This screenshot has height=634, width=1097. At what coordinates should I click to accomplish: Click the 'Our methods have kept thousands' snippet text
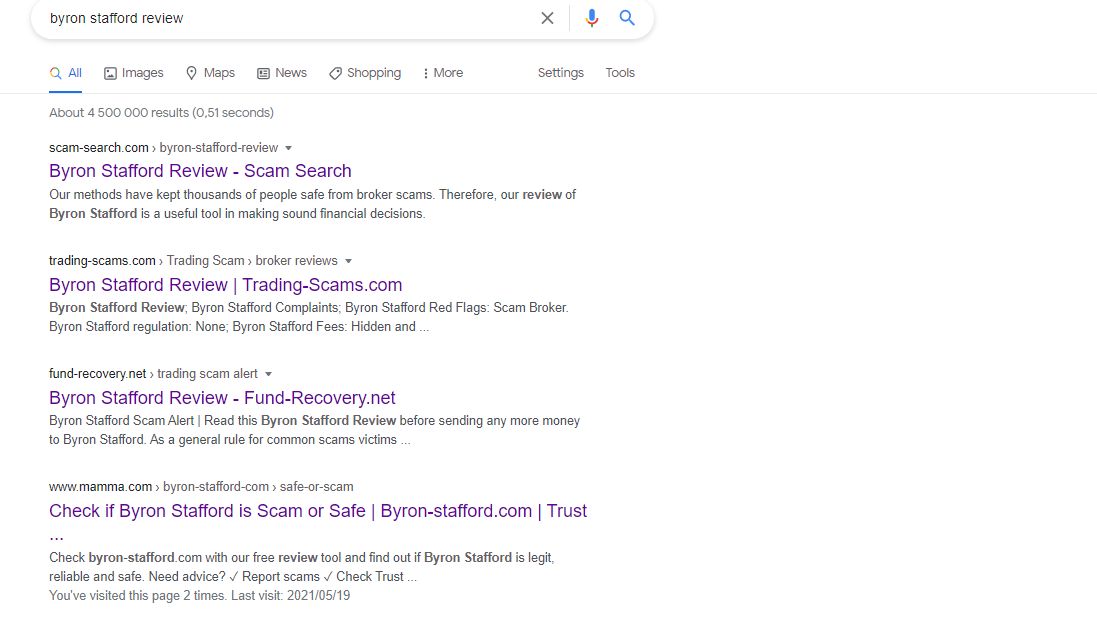(312, 204)
